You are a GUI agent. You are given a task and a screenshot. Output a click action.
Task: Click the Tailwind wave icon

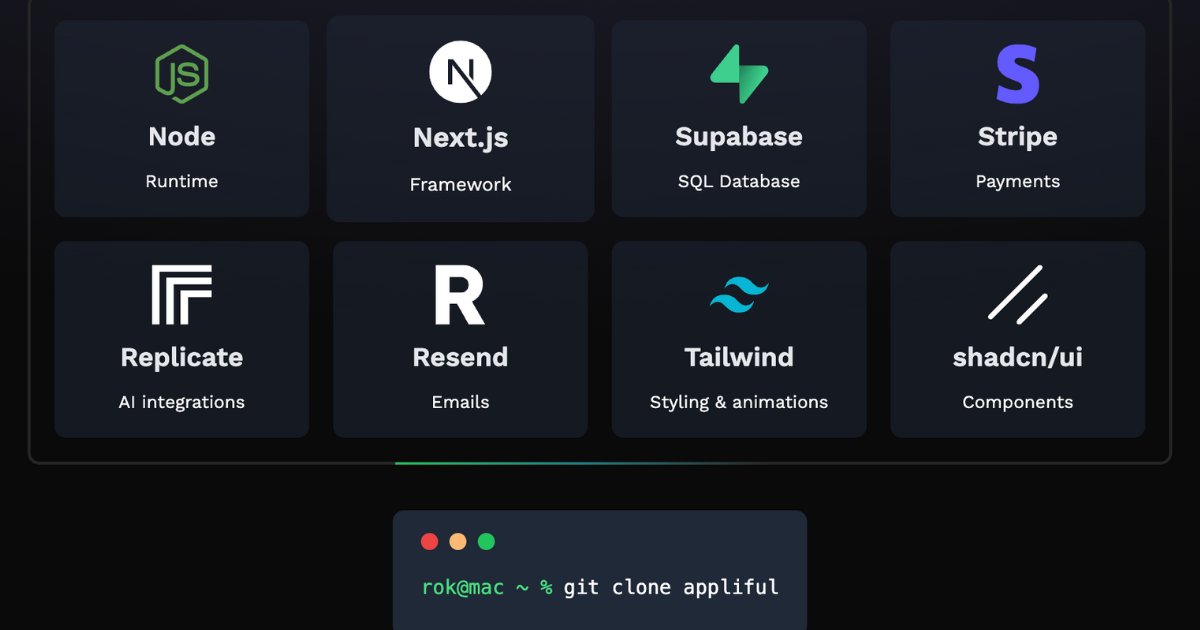point(739,292)
